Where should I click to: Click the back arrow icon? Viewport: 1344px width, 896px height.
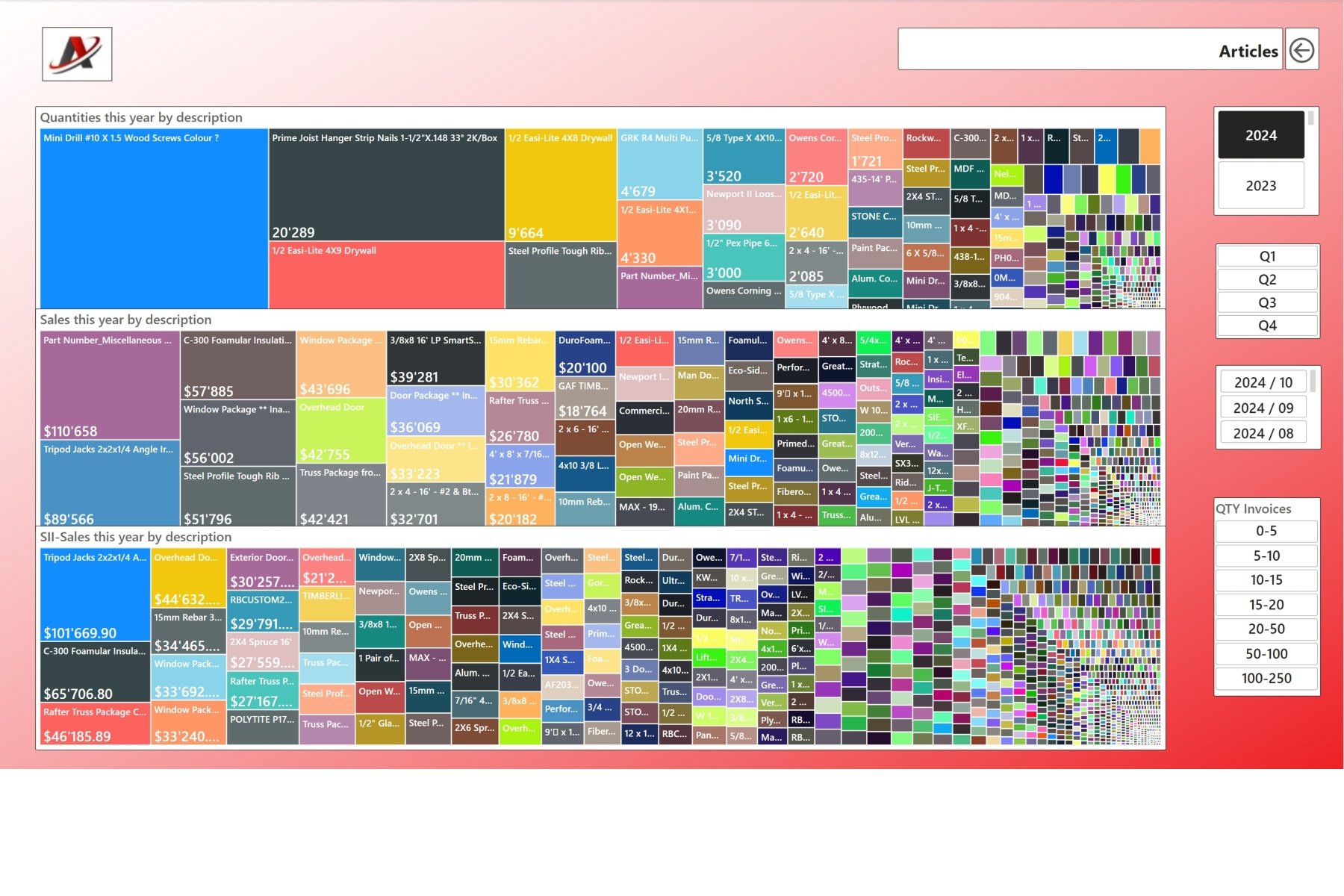tap(1301, 50)
